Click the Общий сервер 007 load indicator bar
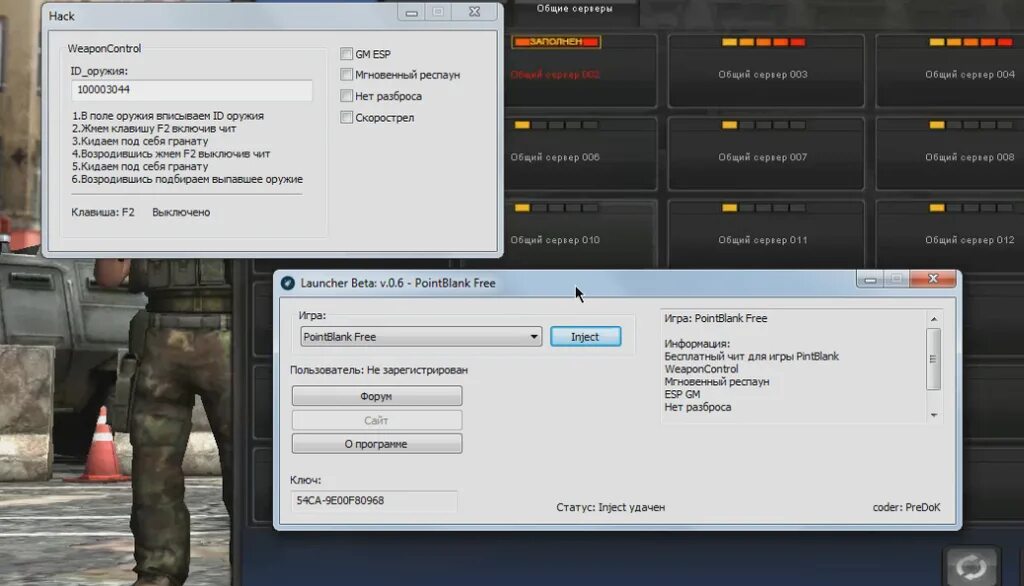Viewport: 1024px width, 586px height. [763, 125]
